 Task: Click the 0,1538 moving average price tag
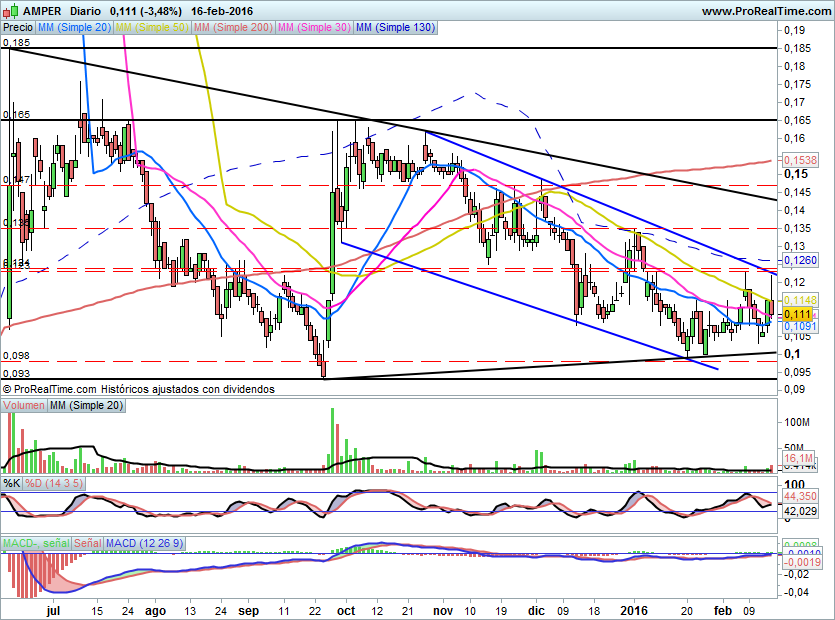800,160
